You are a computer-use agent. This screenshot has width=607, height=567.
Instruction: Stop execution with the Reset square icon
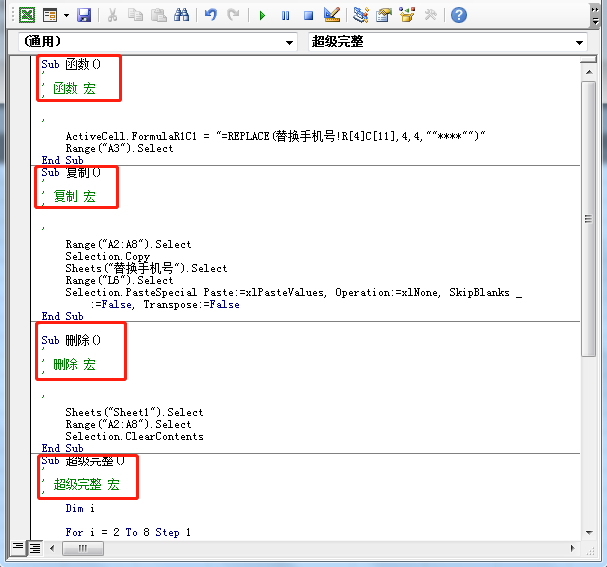click(308, 15)
